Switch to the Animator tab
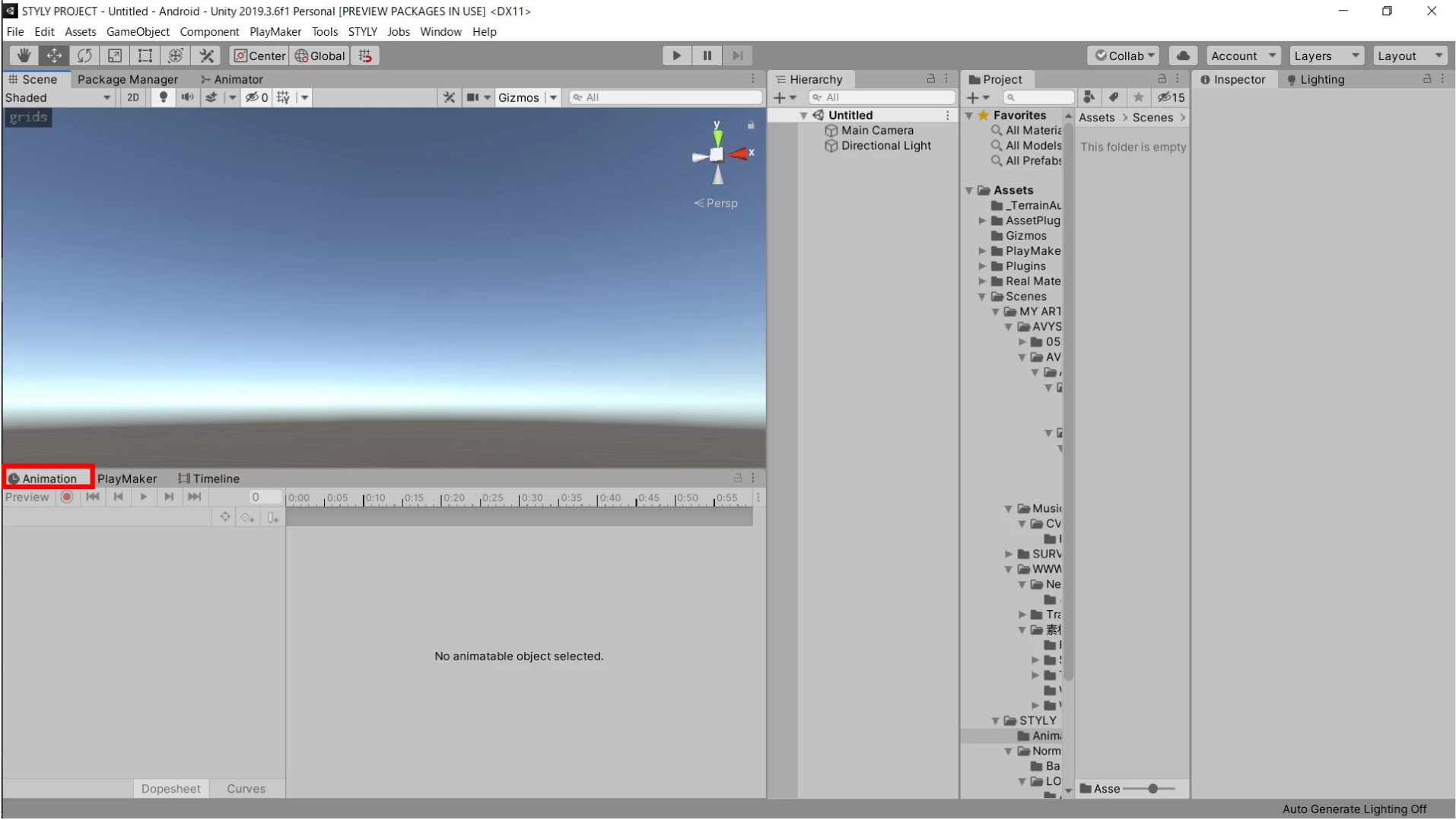 pos(232,79)
